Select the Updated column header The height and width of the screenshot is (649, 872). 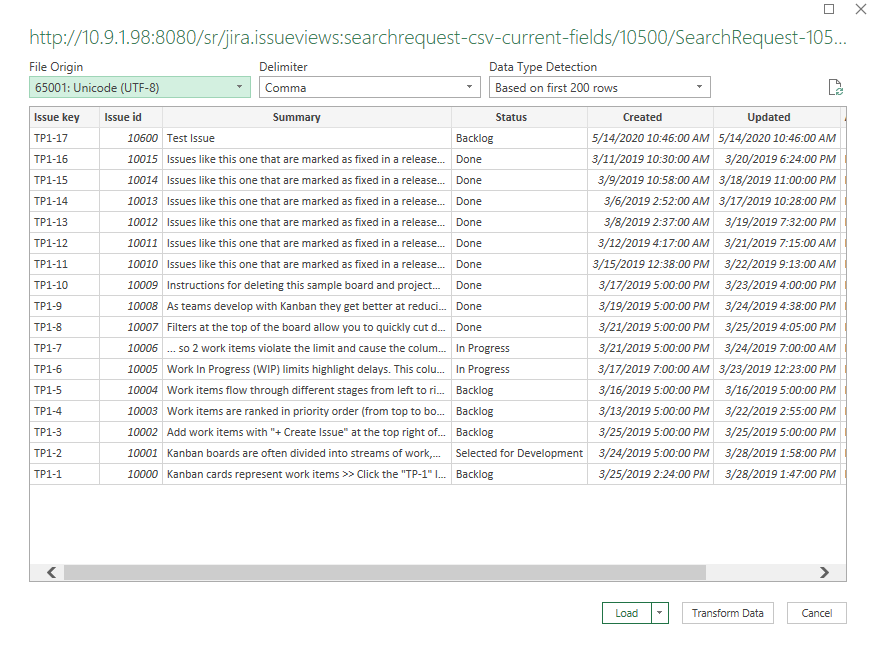pyautogui.click(x=768, y=117)
